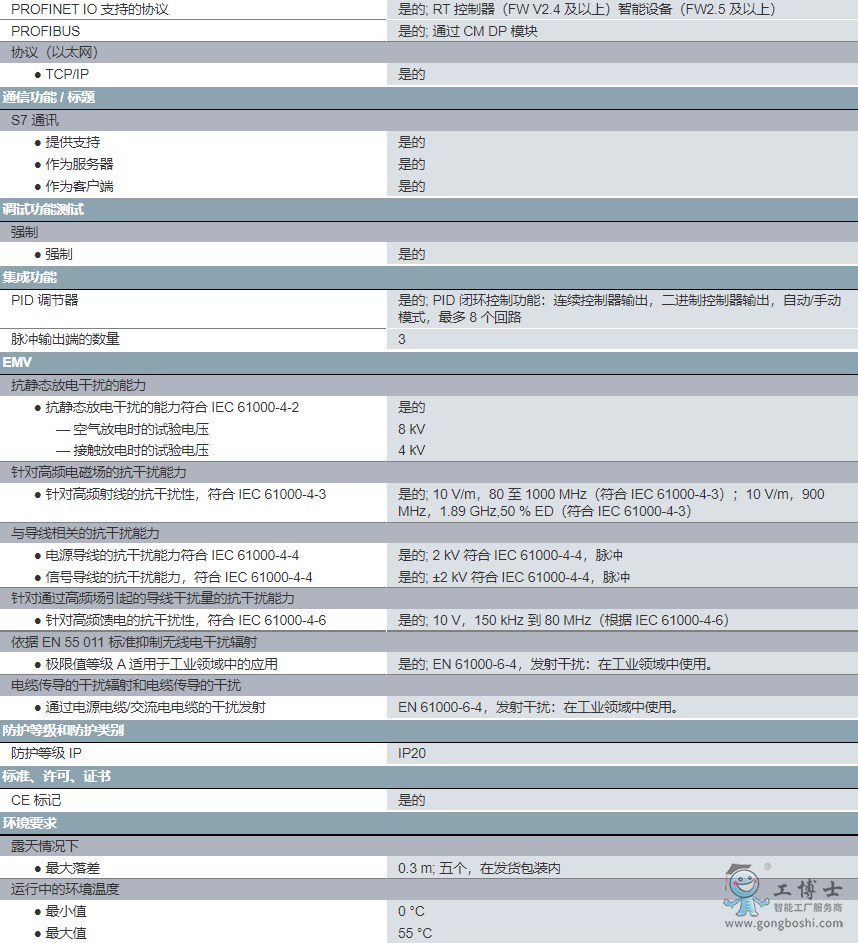
Task: Select the 'PROFIBUS' row label
Action: click(45, 31)
